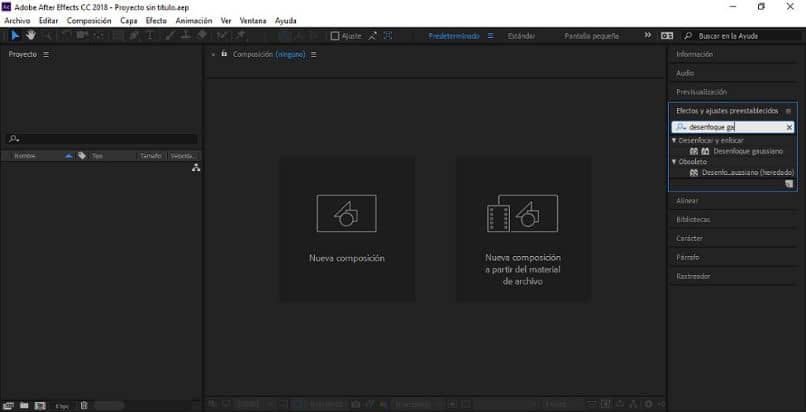The width and height of the screenshot is (806, 412).
Task: Select the Puppet Pin tool
Action: (x=240, y=35)
